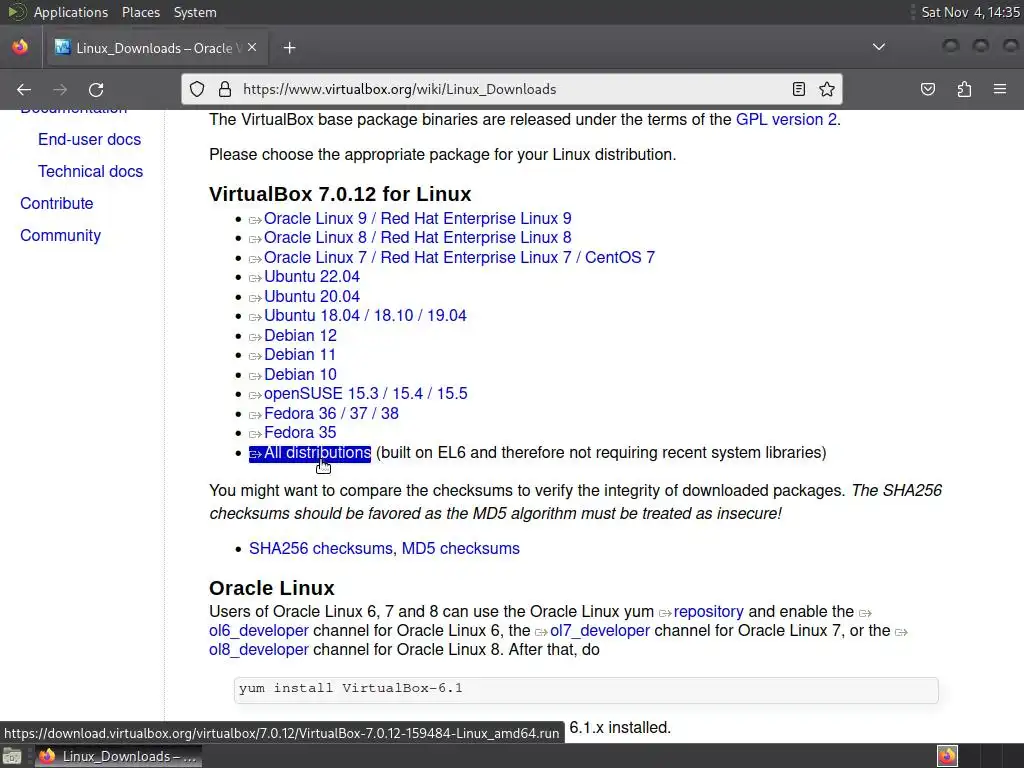The height and width of the screenshot is (768, 1024).
Task: Click the top-left system logo icon
Action: (x=16, y=12)
